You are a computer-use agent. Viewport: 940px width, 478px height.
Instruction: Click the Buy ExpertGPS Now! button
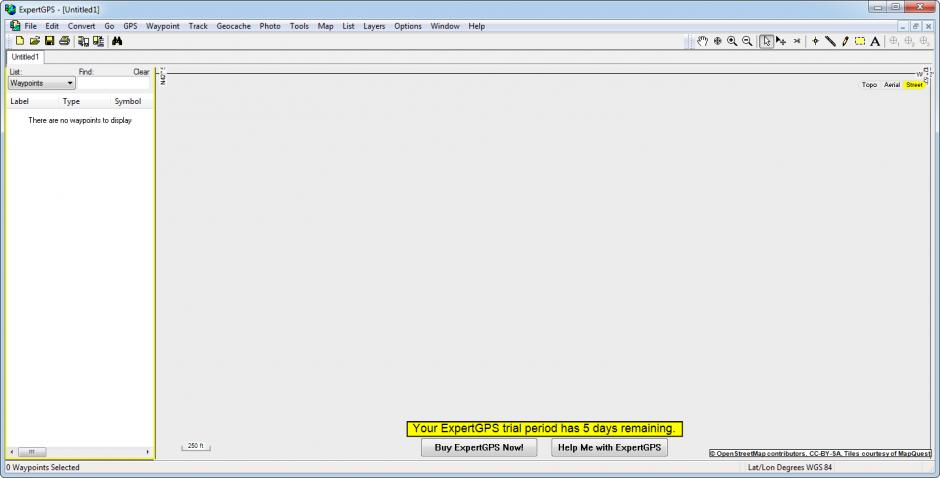tap(479, 447)
